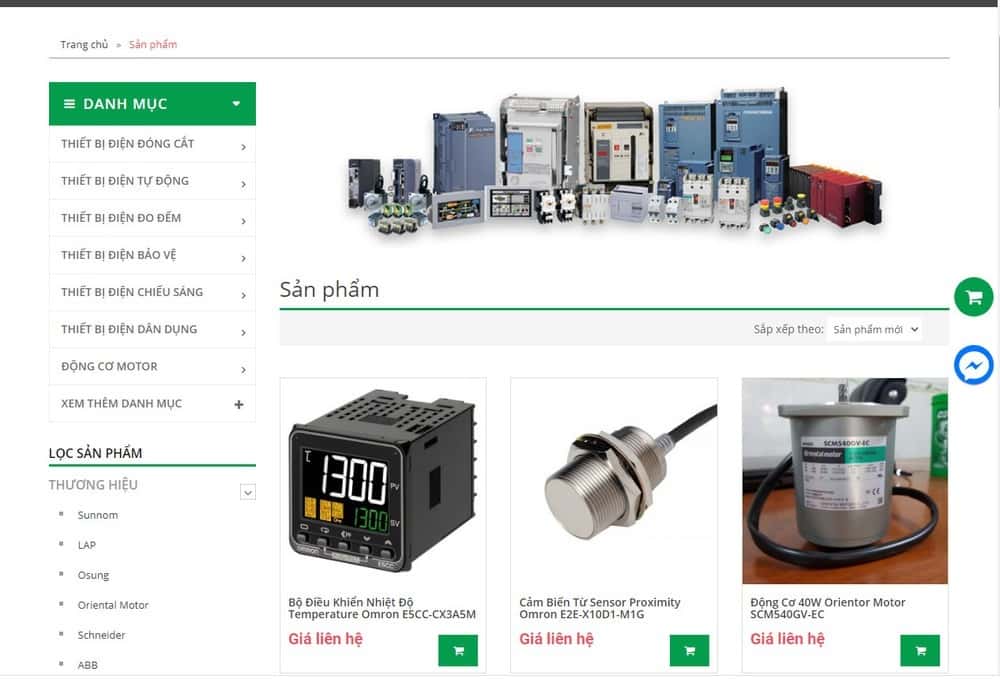Go to Trang chủ breadcrumb link

(84, 44)
